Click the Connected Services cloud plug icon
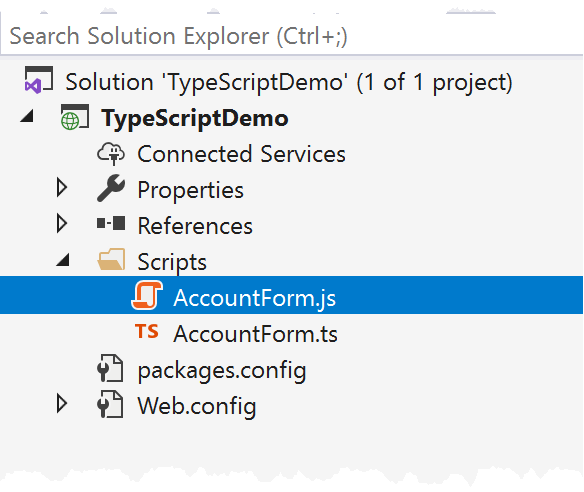 pos(111,153)
